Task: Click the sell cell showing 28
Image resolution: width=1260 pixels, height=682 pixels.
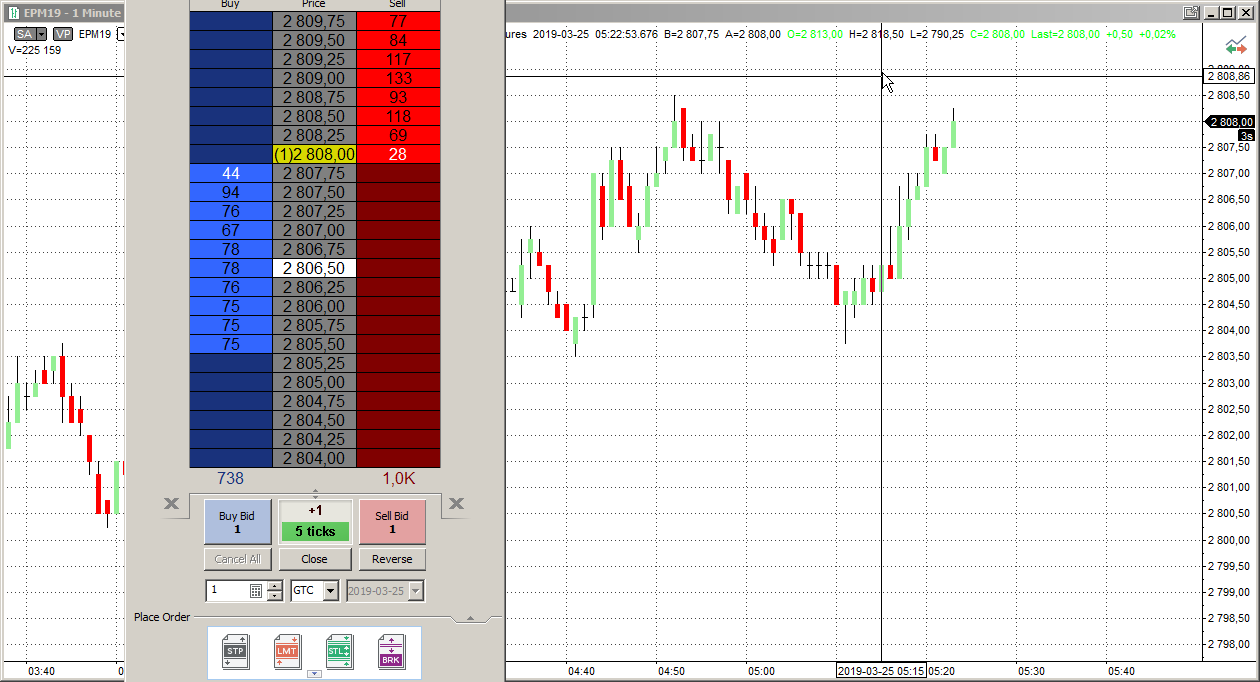Action: pyautogui.click(x=398, y=154)
